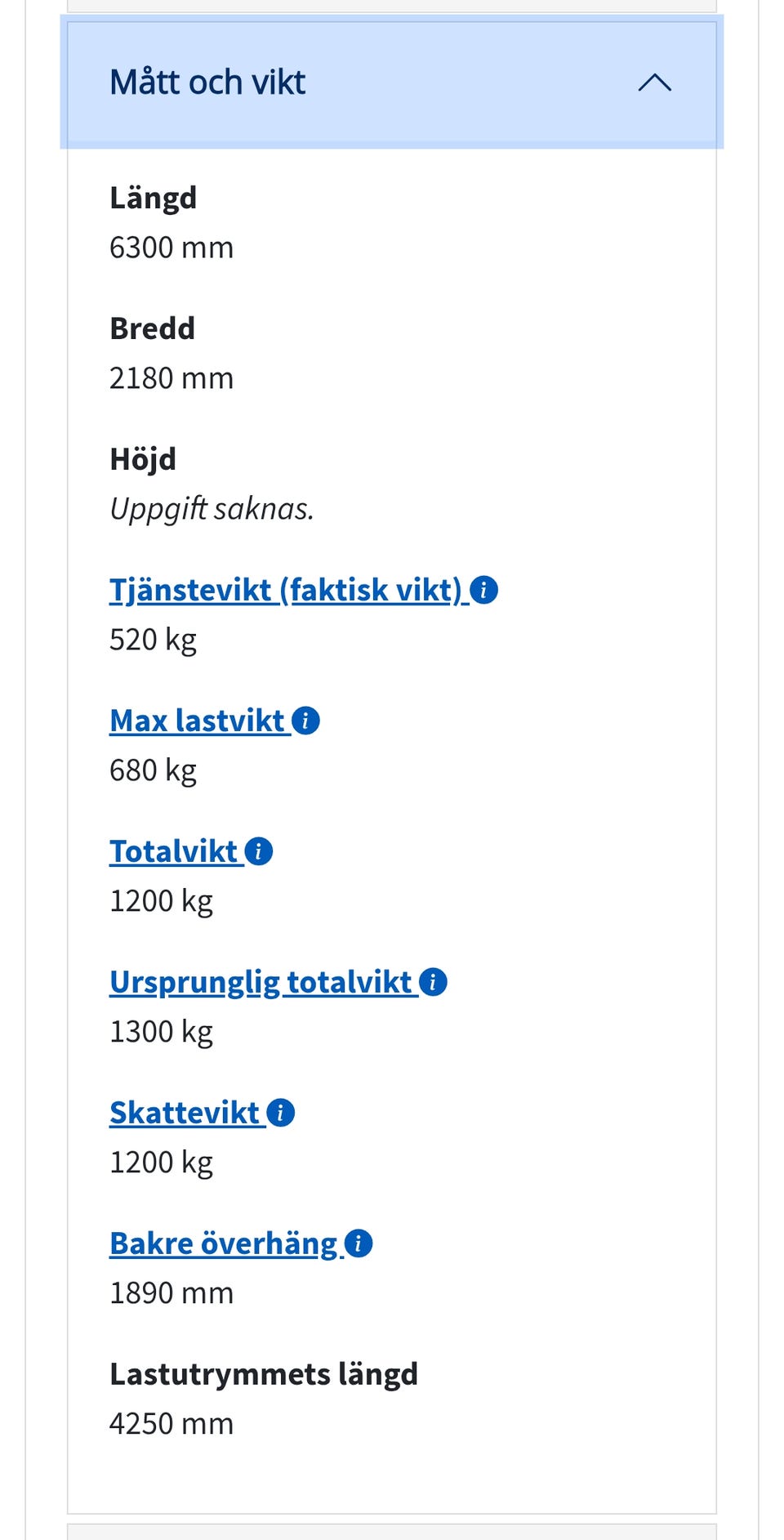Open info icon for Ursprunglig totalvikt
The image size is (784, 1540).
tap(434, 982)
